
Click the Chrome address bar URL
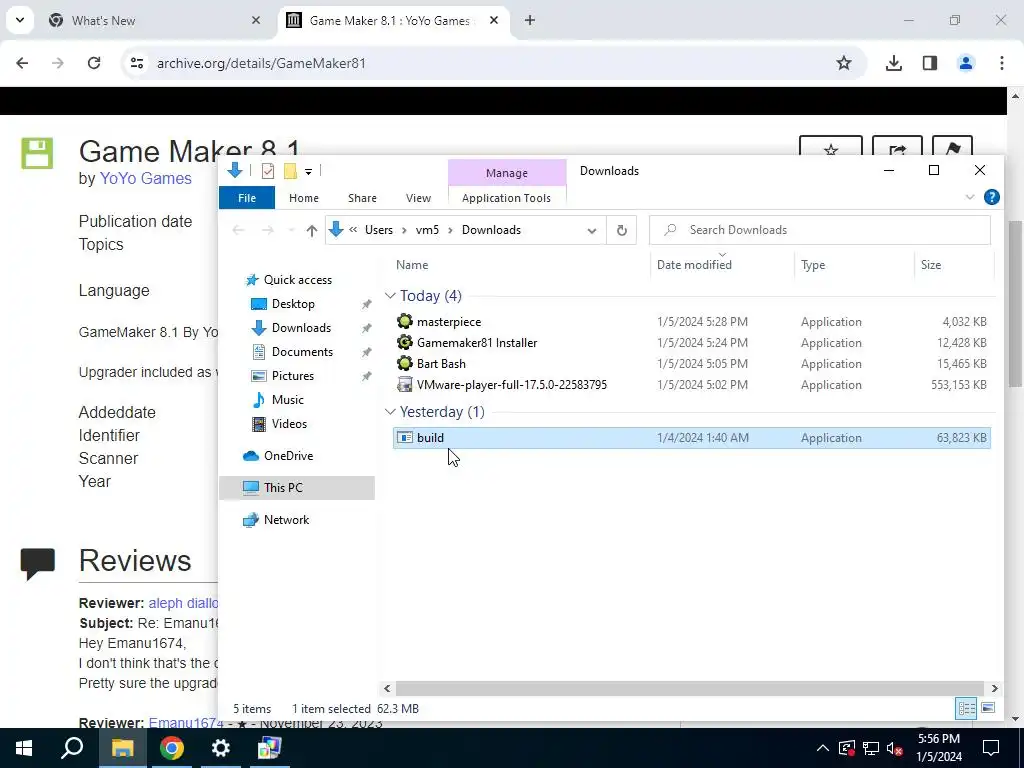261,63
